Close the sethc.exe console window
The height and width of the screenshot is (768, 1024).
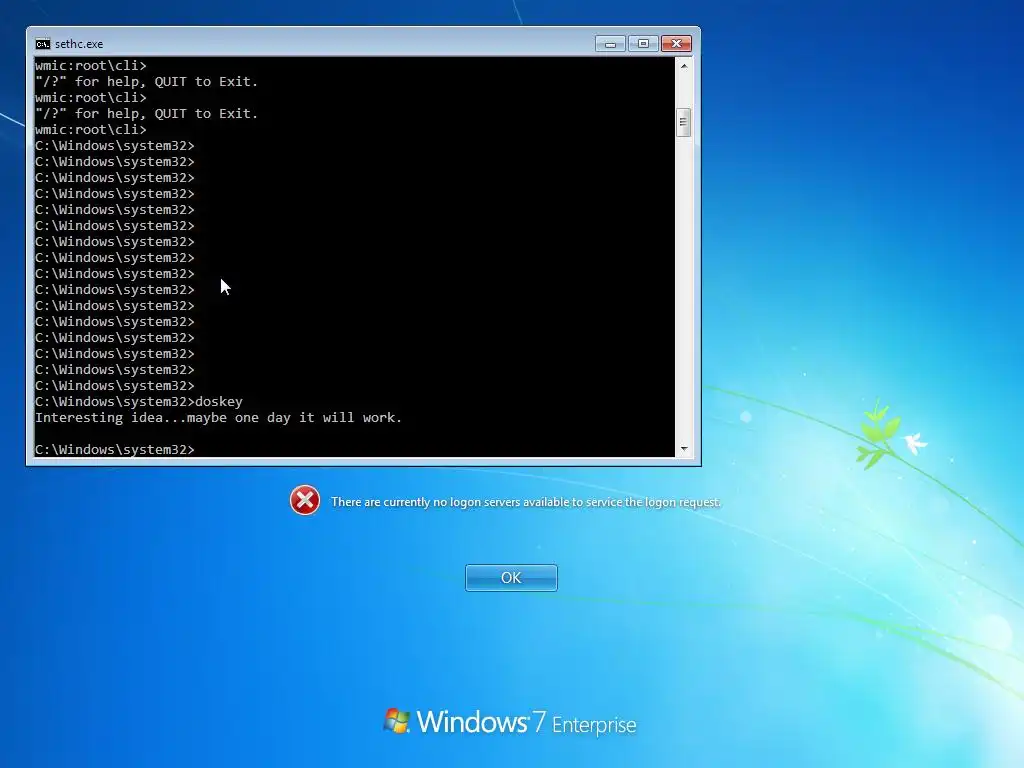[677, 44]
